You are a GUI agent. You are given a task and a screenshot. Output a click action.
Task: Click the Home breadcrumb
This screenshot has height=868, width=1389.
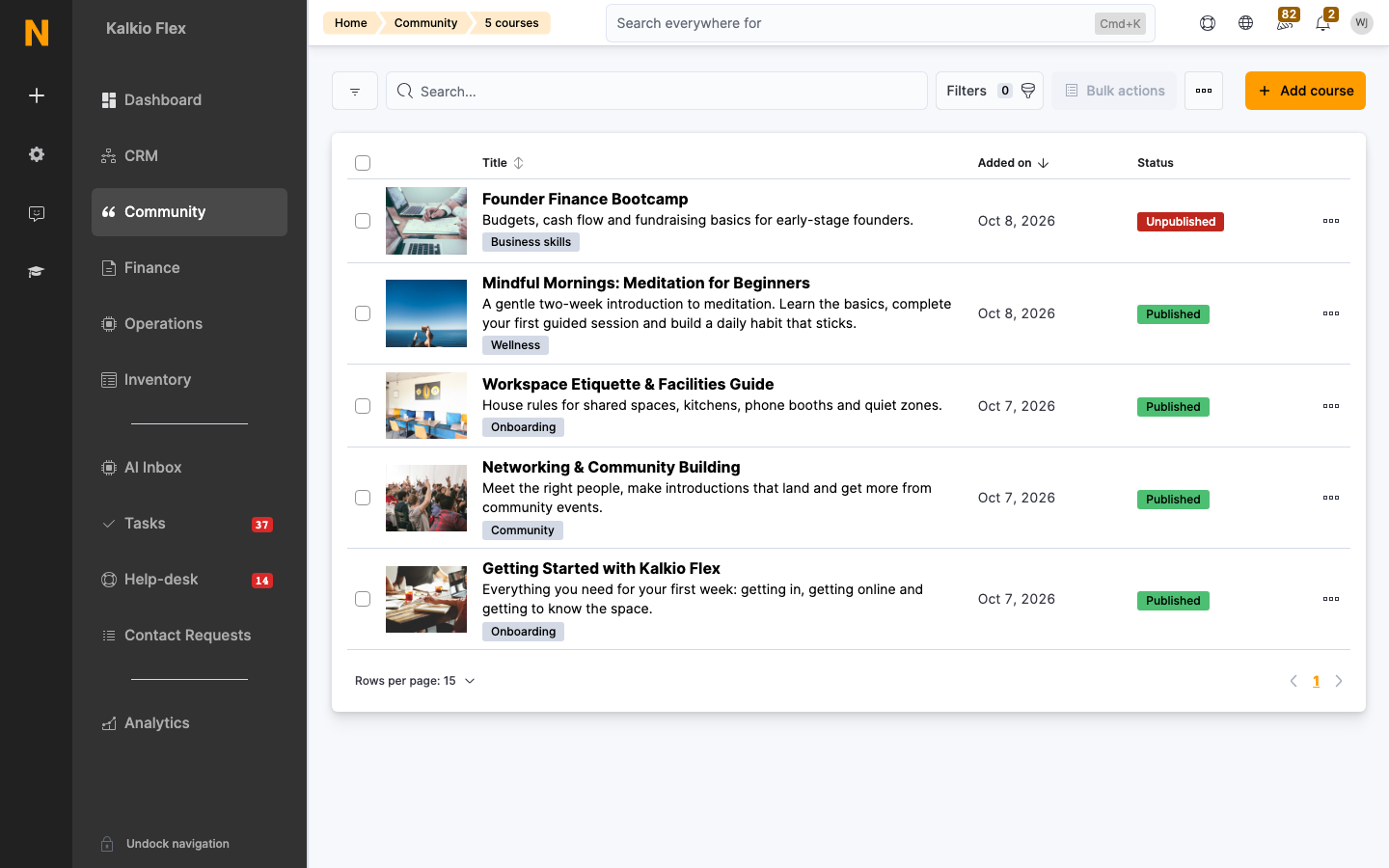click(350, 23)
